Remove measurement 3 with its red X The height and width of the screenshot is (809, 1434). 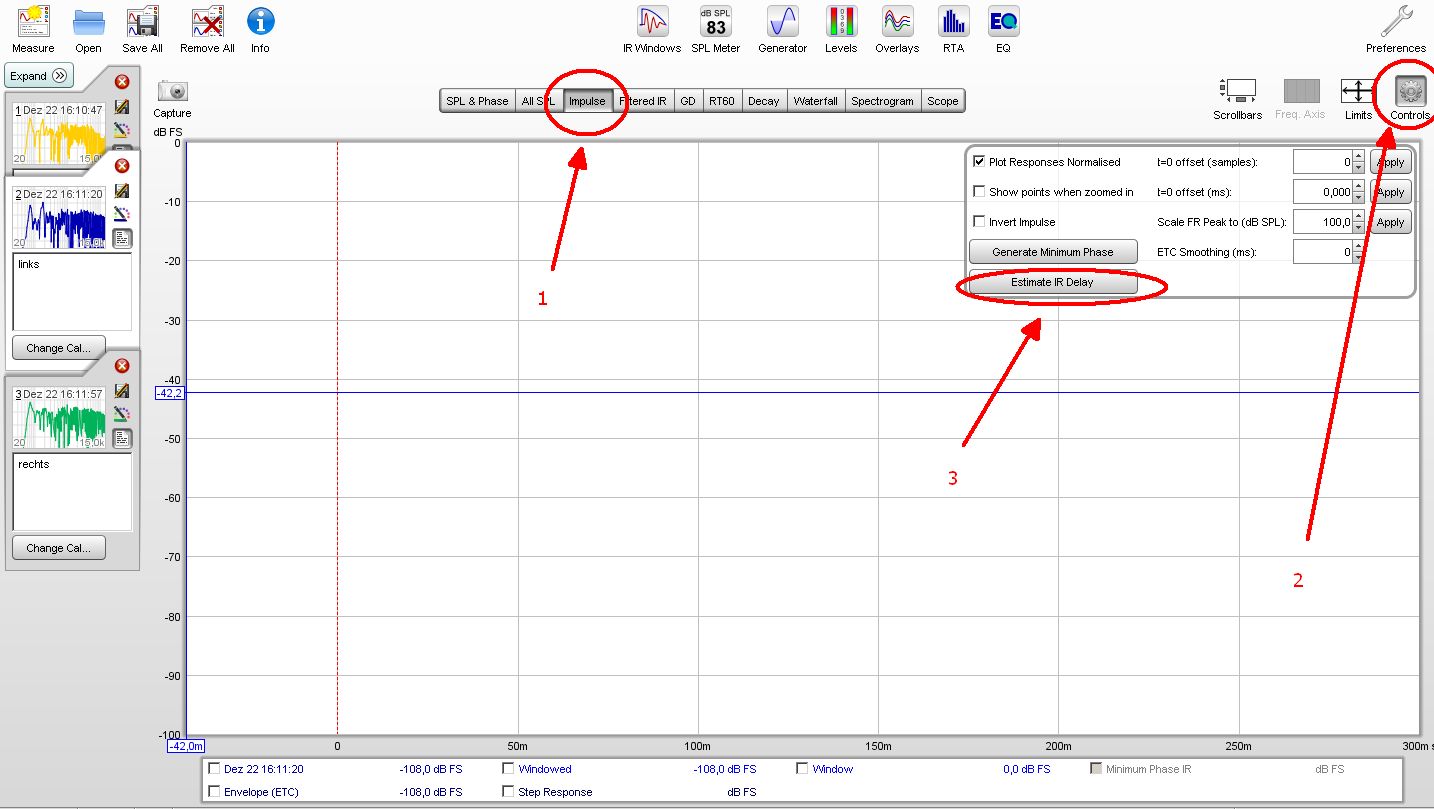click(x=122, y=366)
